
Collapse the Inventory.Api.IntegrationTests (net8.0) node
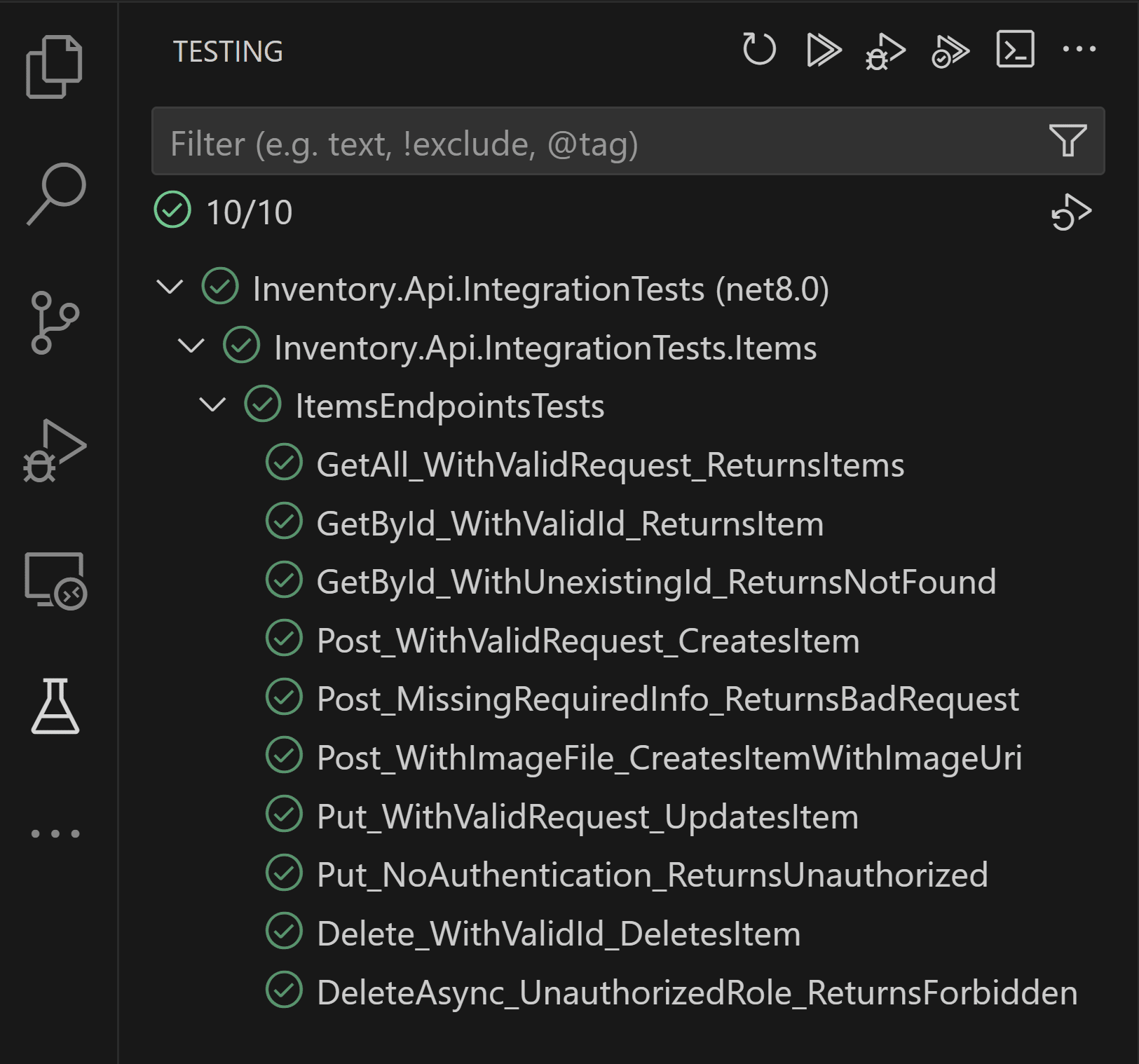[x=170, y=287]
